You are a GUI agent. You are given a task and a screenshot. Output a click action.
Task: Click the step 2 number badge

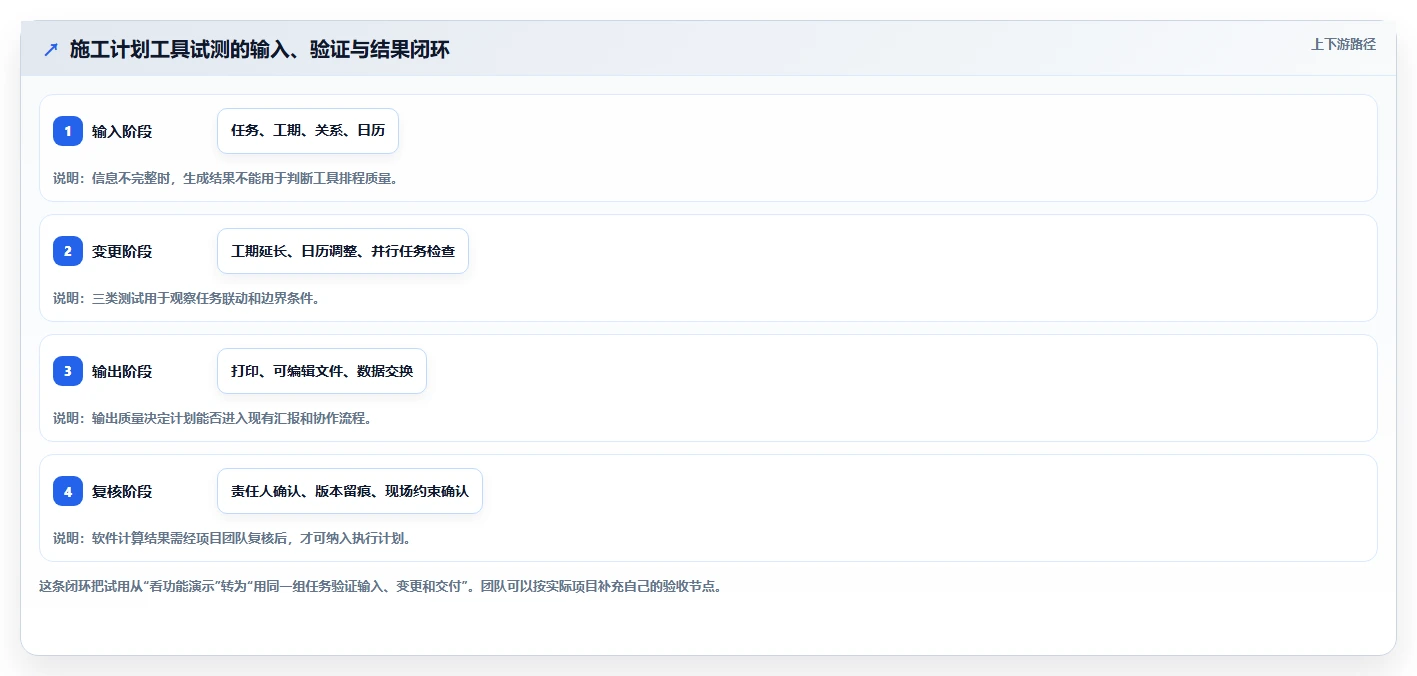click(x=68, y=251)
